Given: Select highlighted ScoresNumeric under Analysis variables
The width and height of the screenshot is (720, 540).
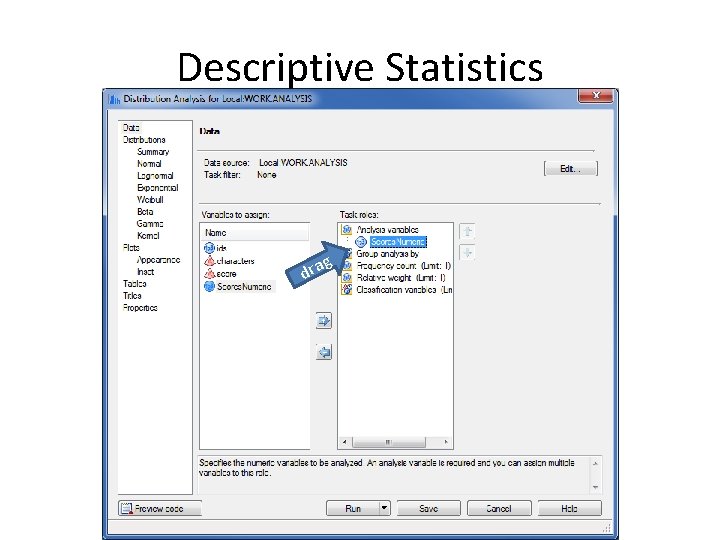Looking at the screenshot, I should (x=399, y=242).
